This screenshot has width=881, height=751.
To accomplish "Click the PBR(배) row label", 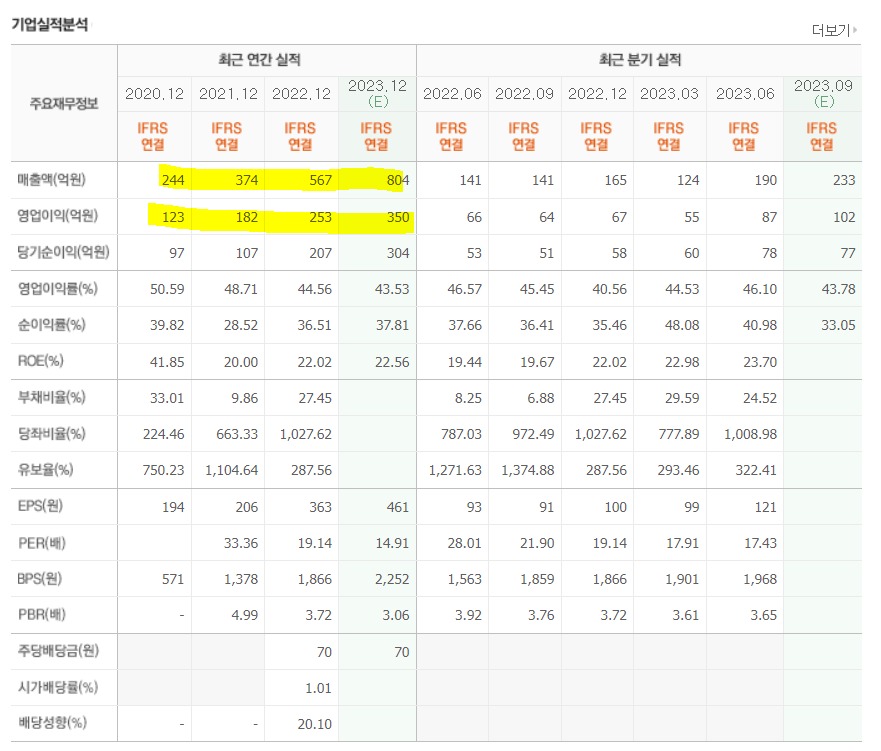I will [x=42, y=615].
